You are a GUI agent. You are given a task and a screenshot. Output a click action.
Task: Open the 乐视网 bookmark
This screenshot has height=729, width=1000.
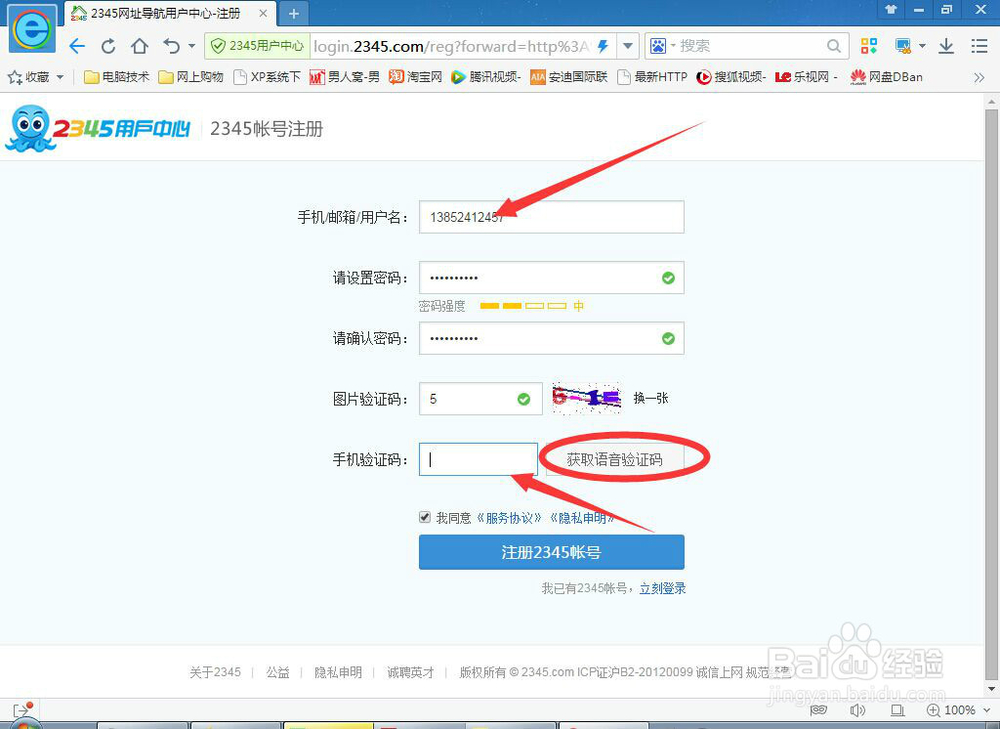click(806, 77)
